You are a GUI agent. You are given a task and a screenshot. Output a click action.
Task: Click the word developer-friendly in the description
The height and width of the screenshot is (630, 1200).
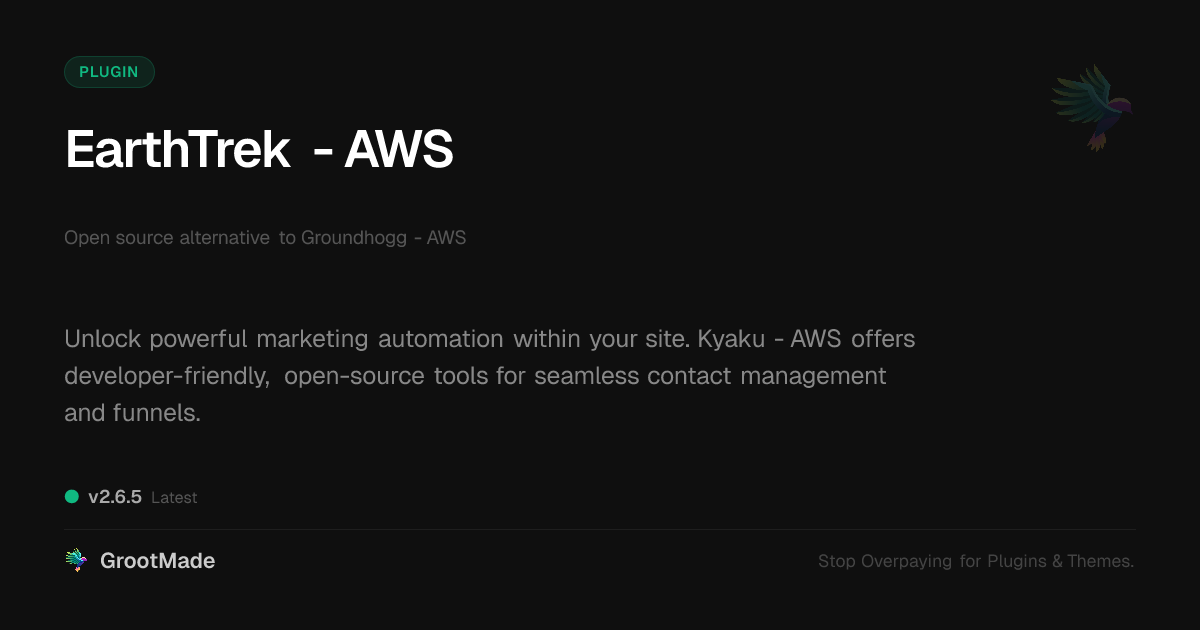click(x=166, y=376)
